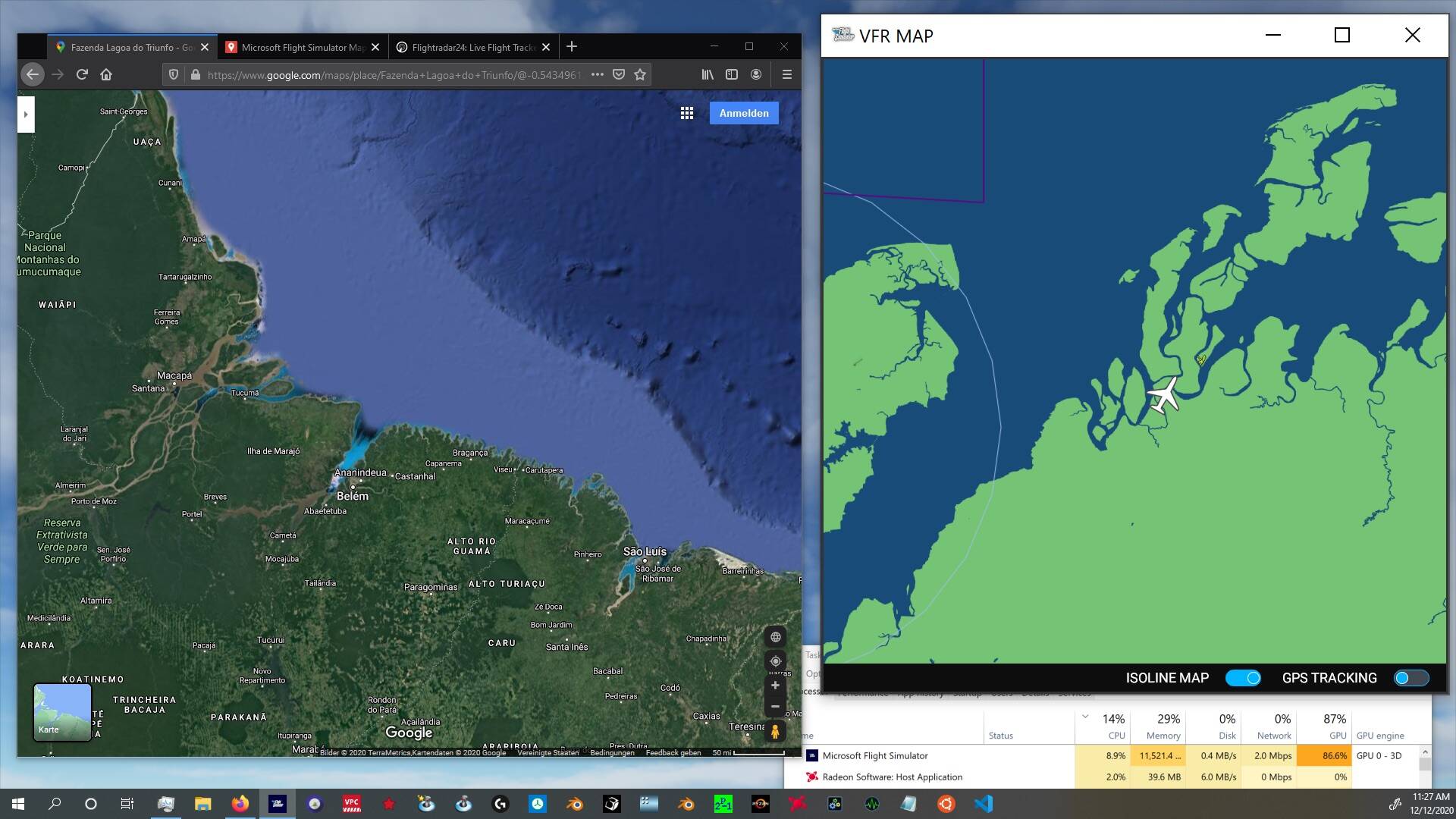Image resolution: width=1456 pixels, height=819 pixels.
Task: Toggle the ISOLINE MAP switch
Action: (1243, 678)
